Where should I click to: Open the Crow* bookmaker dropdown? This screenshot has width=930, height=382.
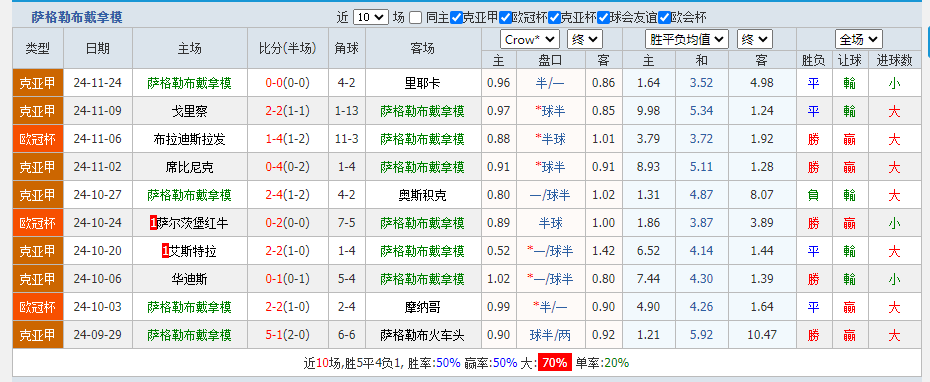pyautogui.click(x=530, y=40)
